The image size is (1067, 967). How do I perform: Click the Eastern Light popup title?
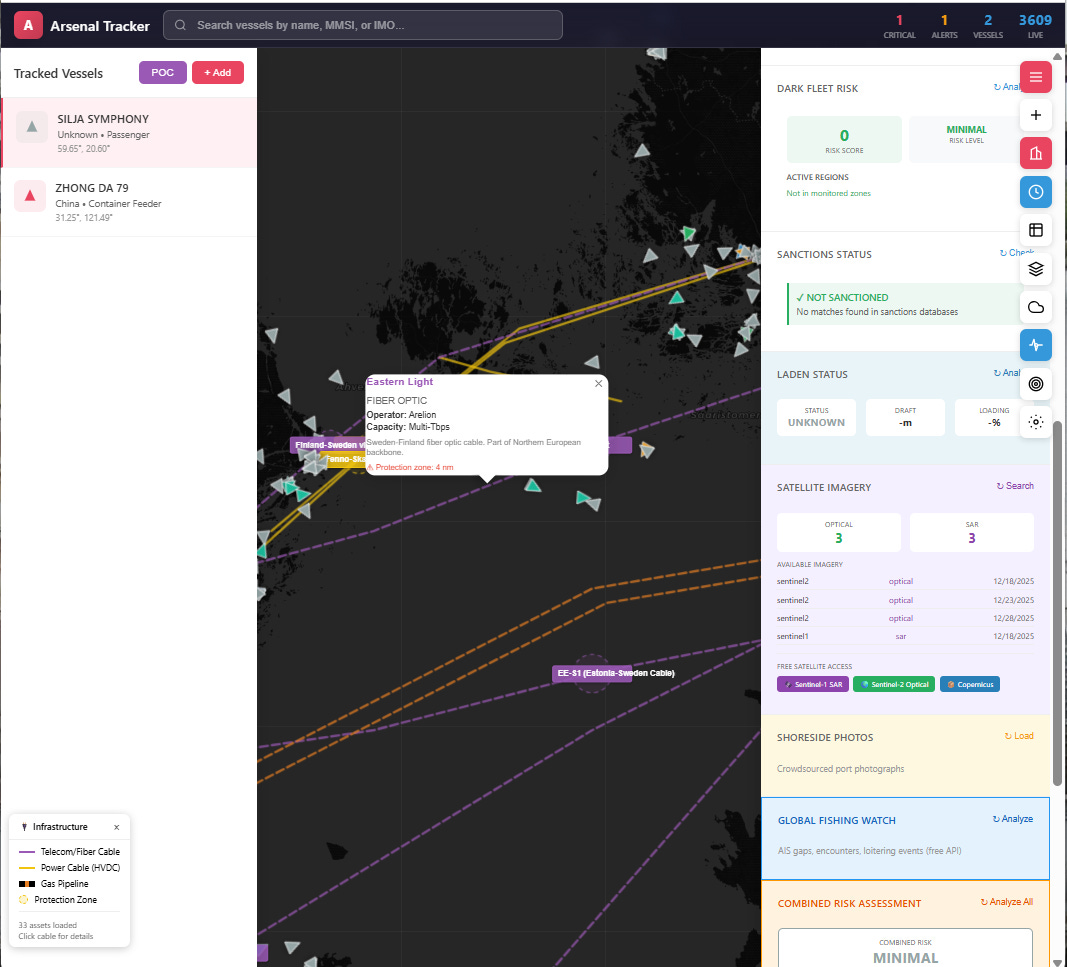point(399,382)
